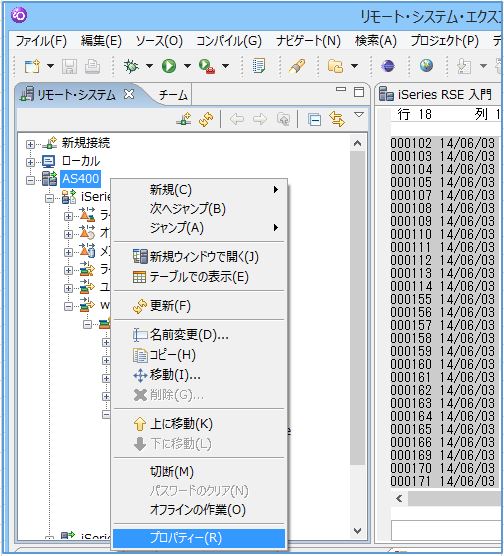
Task: Maximize the Remote Systems panel
Action: [359, 92]
